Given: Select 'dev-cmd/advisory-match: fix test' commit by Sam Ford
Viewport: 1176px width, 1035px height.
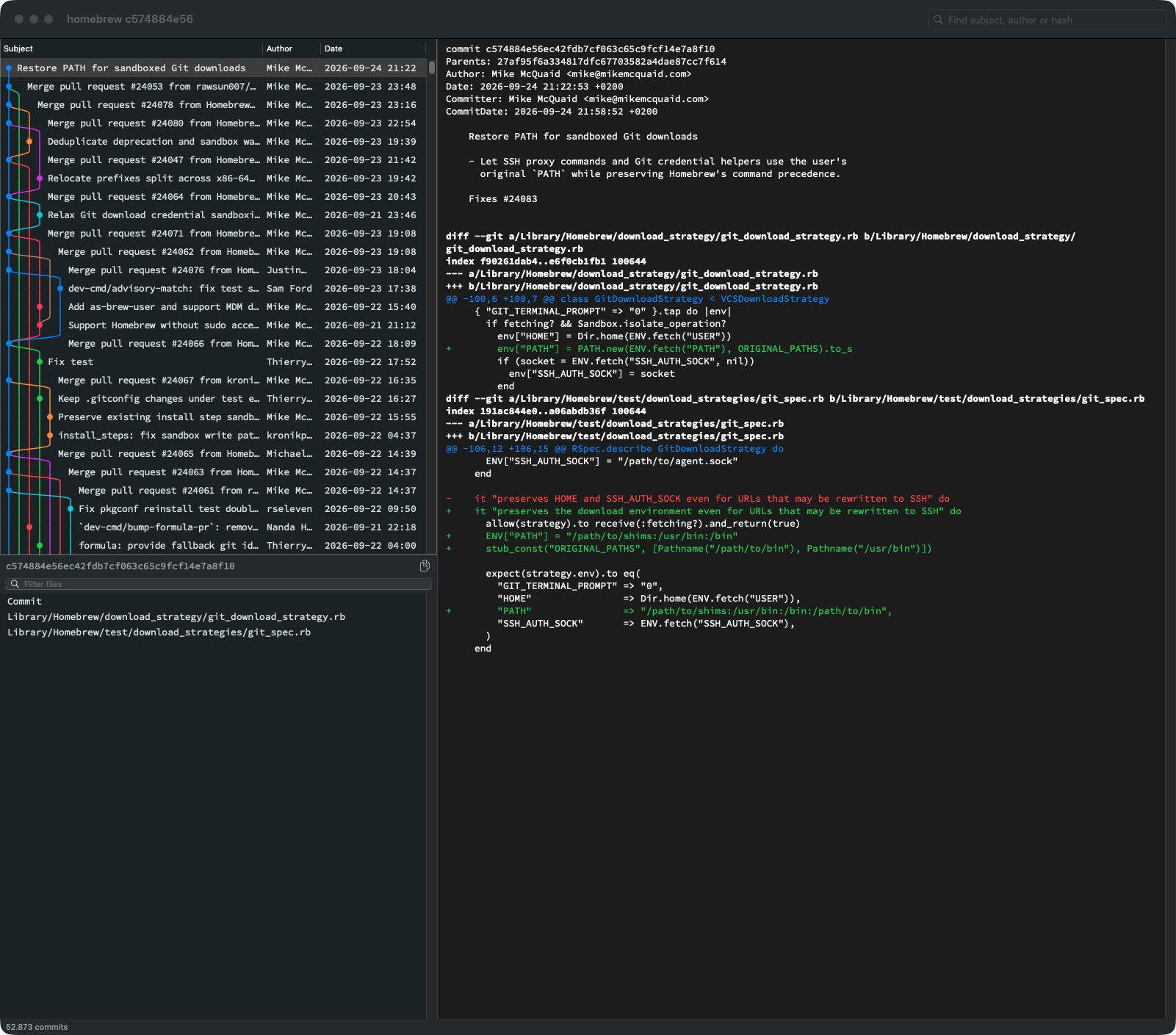Looking at the screenshot, I should [213, 289].
